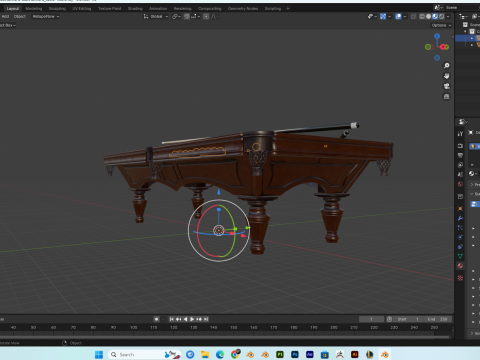Open the object visibility and selectability dropdown
Image resolution: width=480 pixels, height=360 pixels.
pos(372,16)
